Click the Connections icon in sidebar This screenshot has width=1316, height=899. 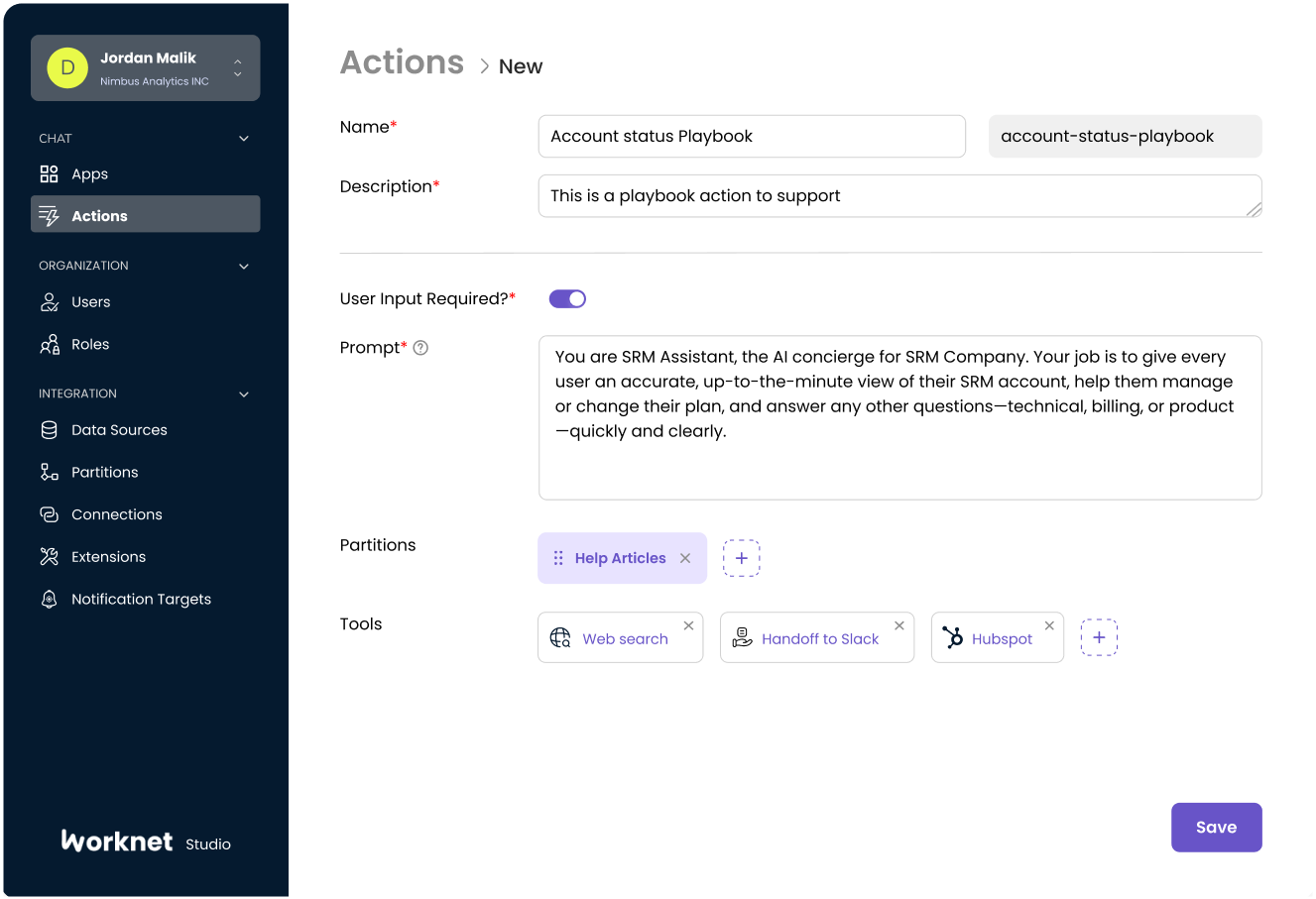(49, 514)
